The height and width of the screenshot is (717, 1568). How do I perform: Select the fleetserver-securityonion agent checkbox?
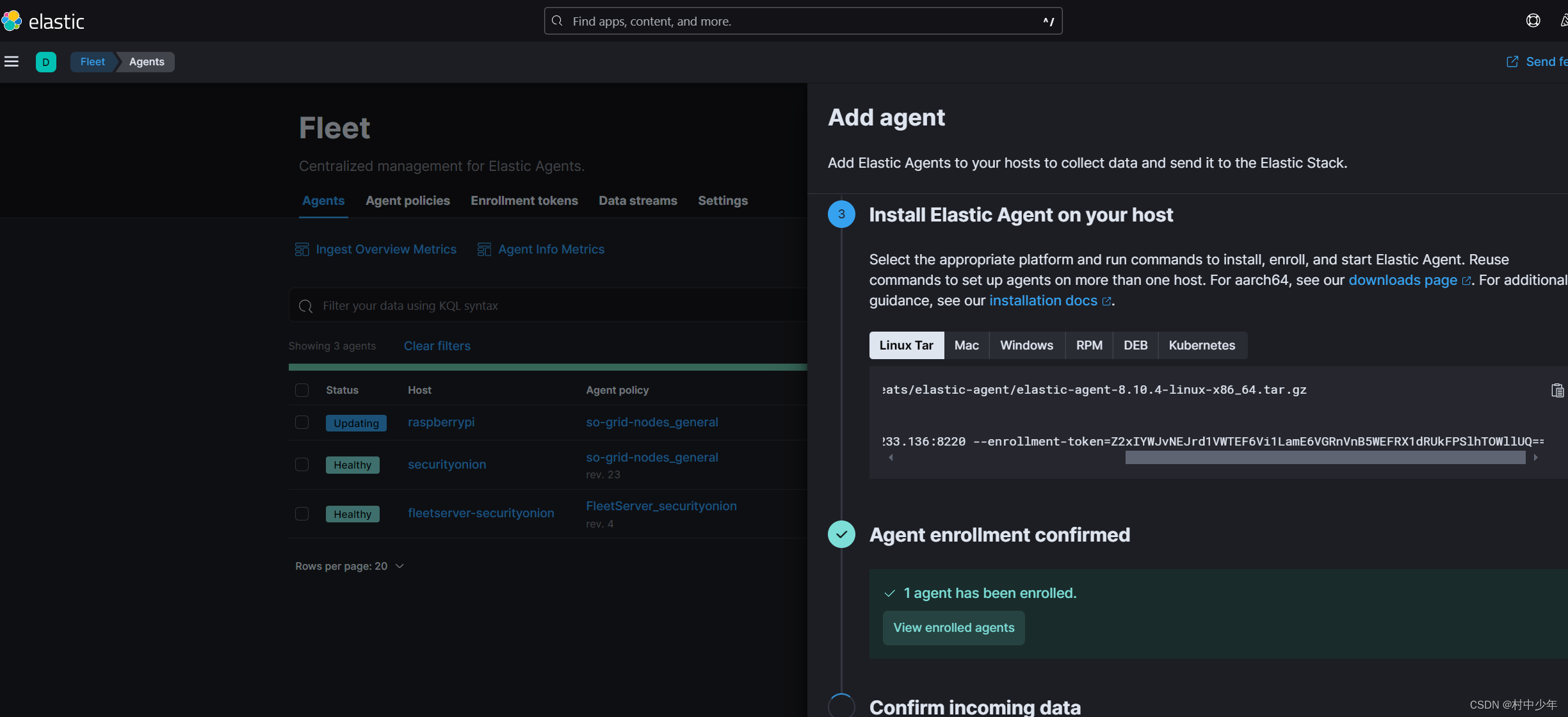302,513
